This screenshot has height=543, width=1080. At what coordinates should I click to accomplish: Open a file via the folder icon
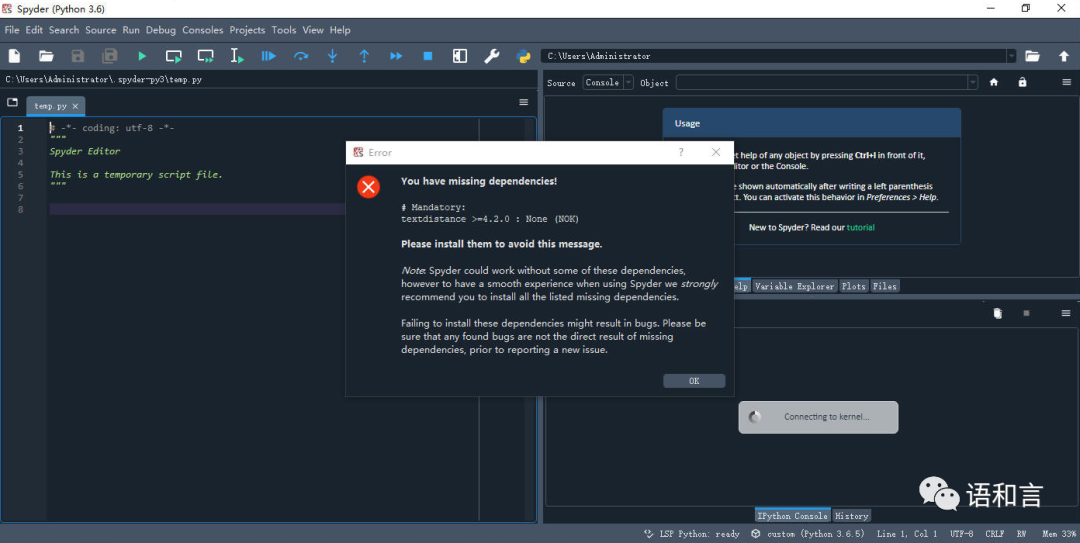coord(46,56)
